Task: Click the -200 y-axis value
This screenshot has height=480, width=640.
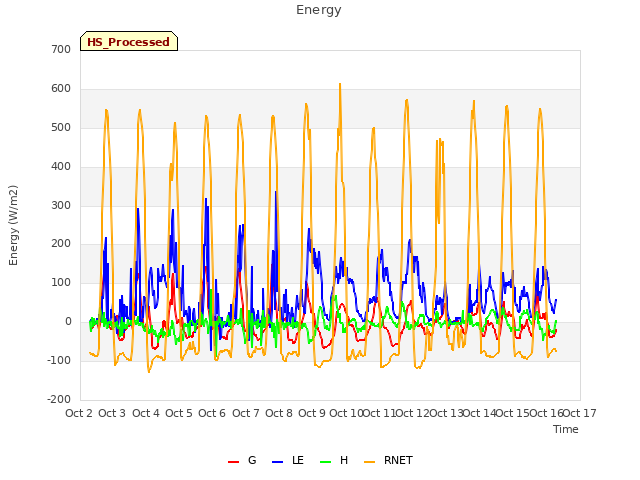Action: tap(59, 399)
